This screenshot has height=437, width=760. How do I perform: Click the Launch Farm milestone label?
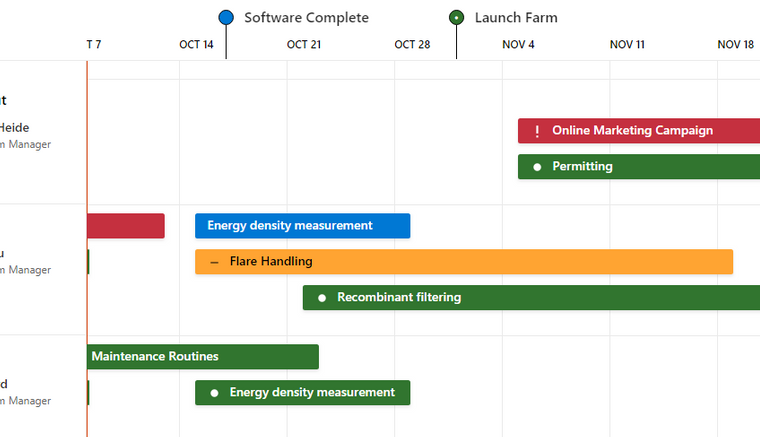coord(516,18)
